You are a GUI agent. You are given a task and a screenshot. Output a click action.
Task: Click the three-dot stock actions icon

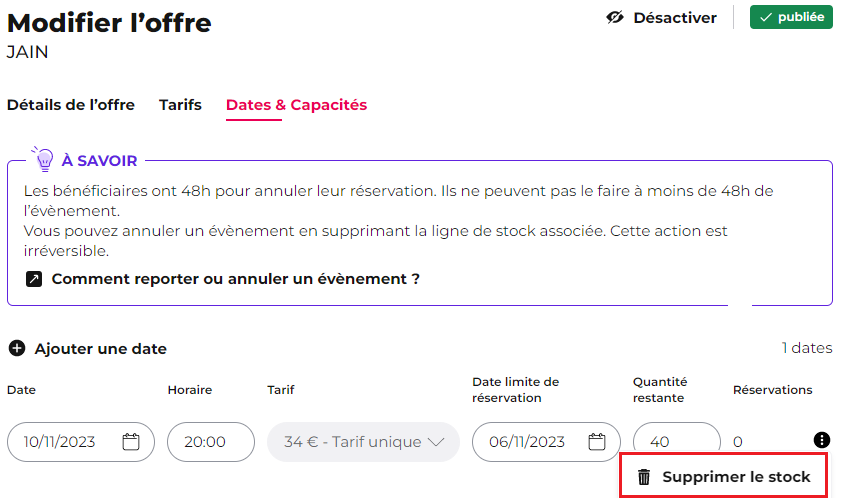pos(822,440)
